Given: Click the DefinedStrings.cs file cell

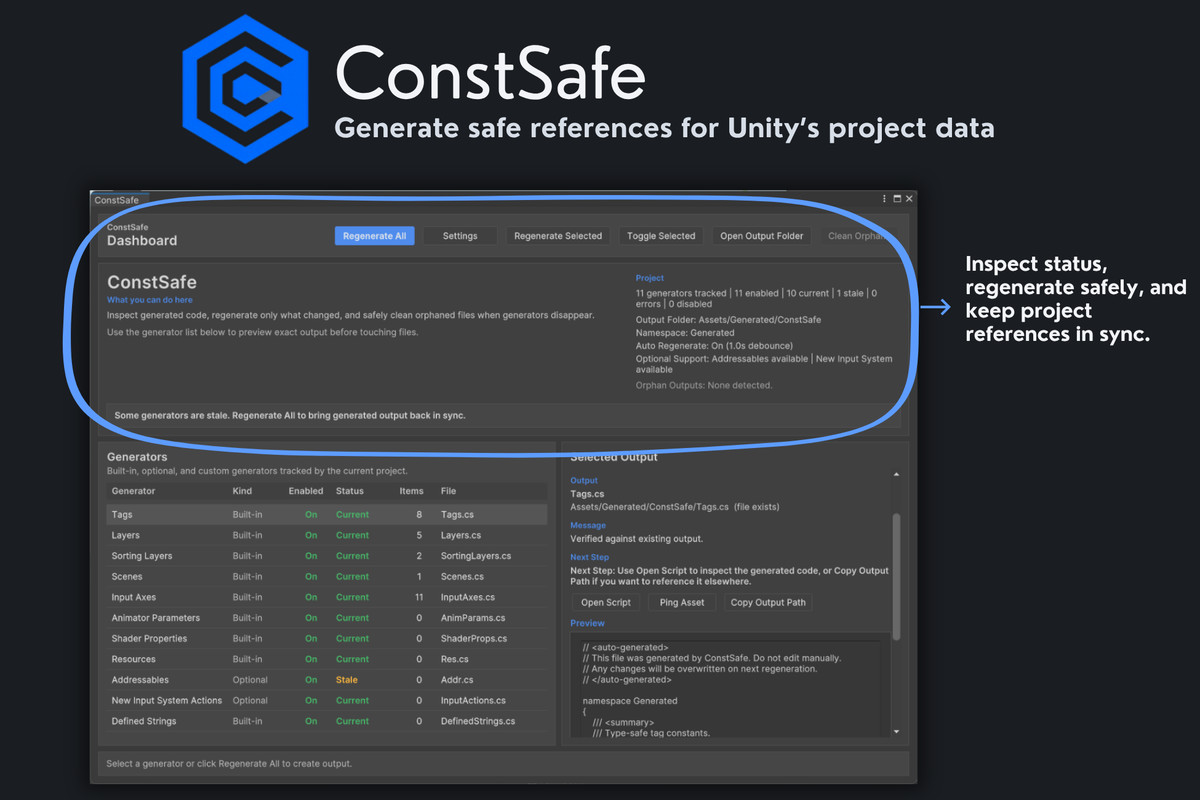Looking at the screenshot, I should click(478, 721).
